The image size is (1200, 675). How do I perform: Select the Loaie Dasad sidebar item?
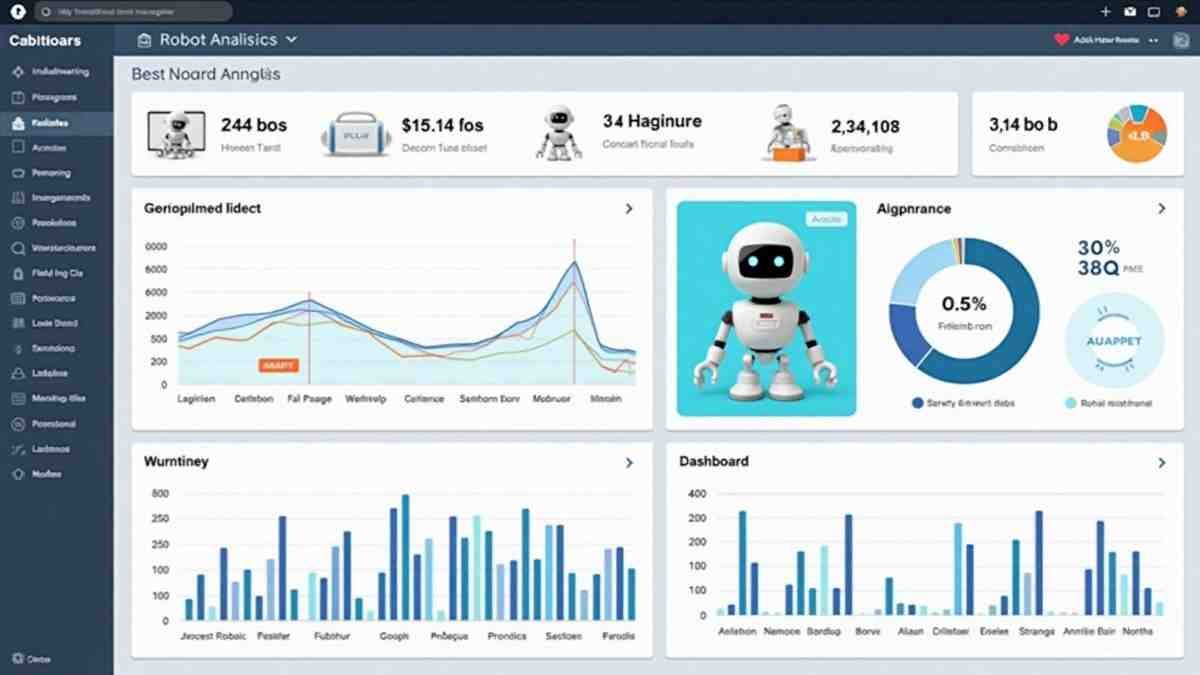click(56, 323)
